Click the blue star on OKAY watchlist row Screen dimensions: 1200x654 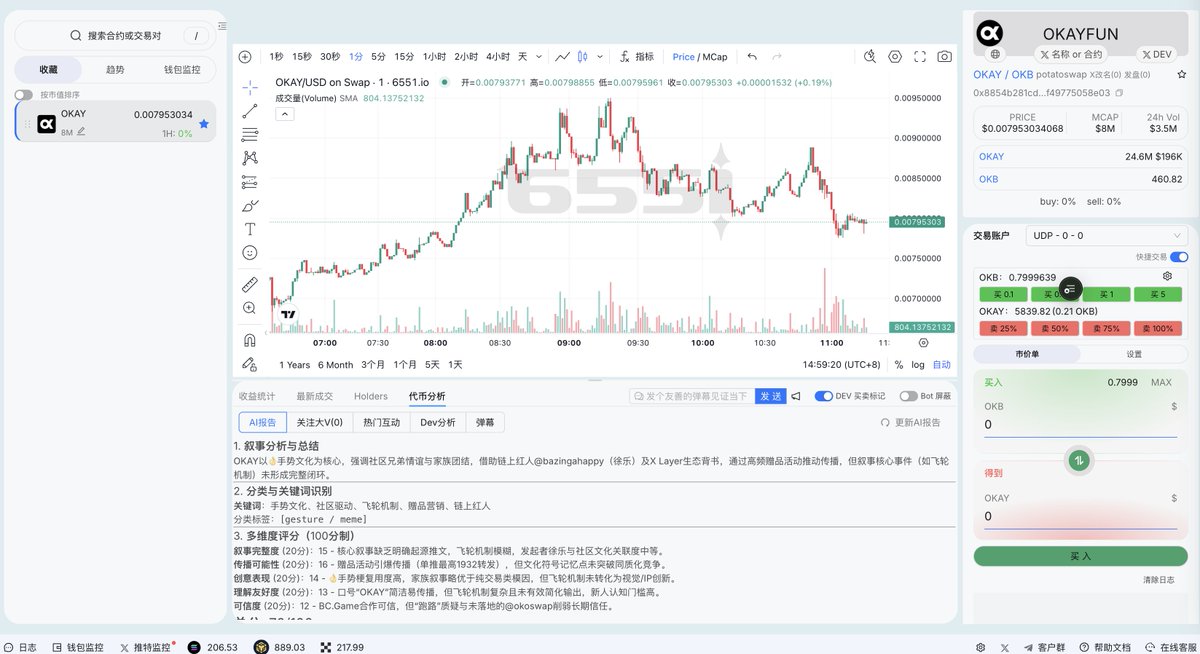[204, 124]
